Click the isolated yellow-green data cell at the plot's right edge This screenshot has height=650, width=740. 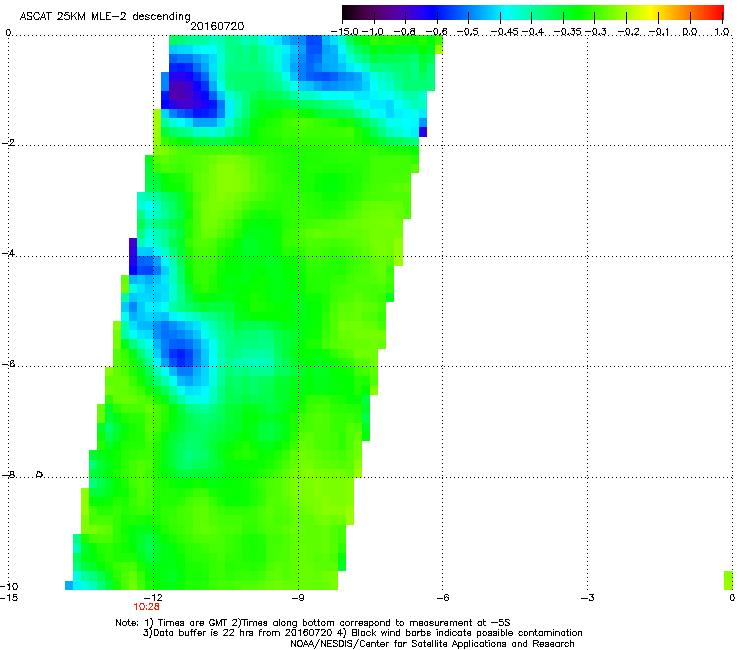[x=728, y=580]
